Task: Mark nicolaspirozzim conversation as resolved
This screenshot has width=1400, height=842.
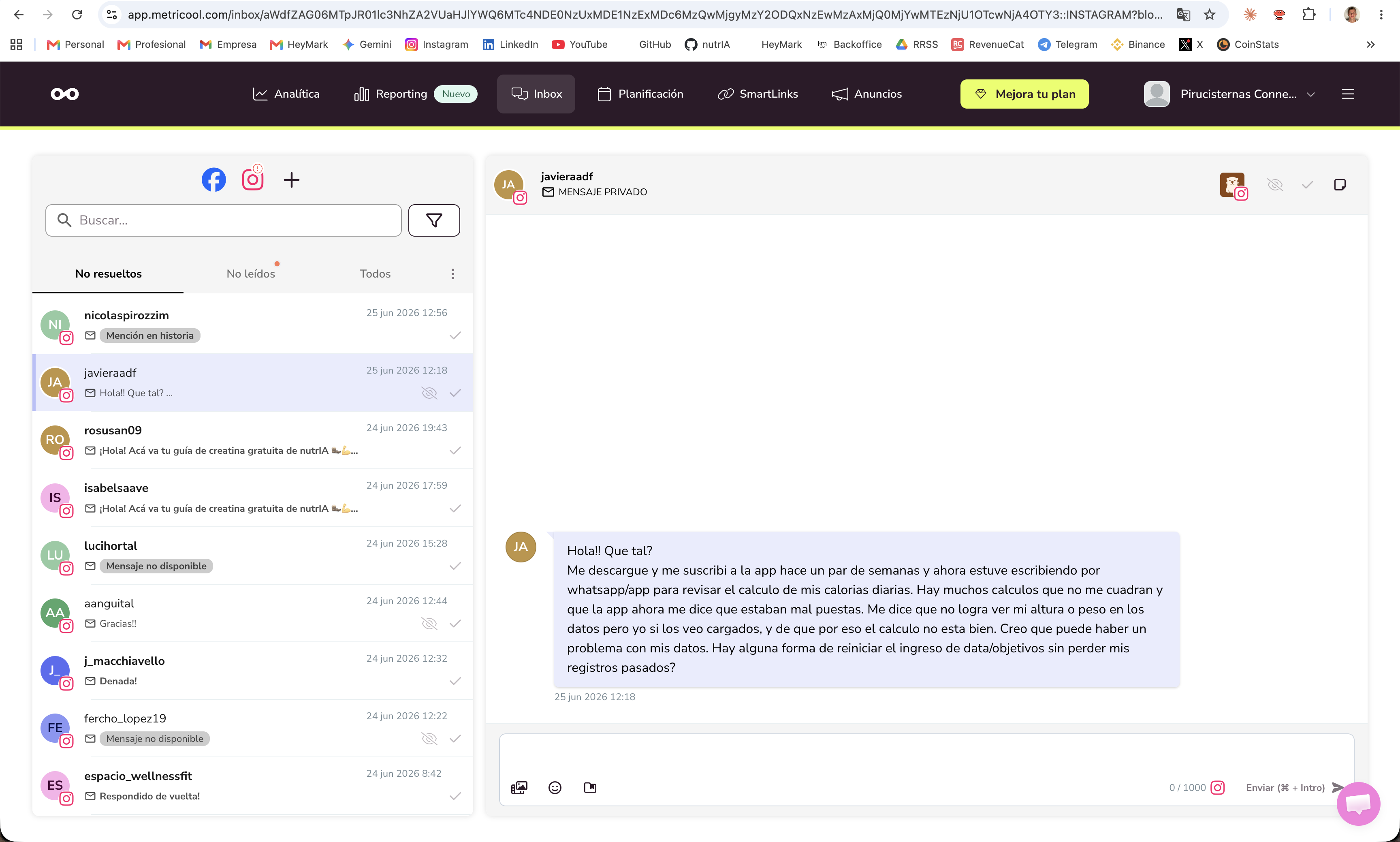Action: pyautogui.click(x=455, y=336)
